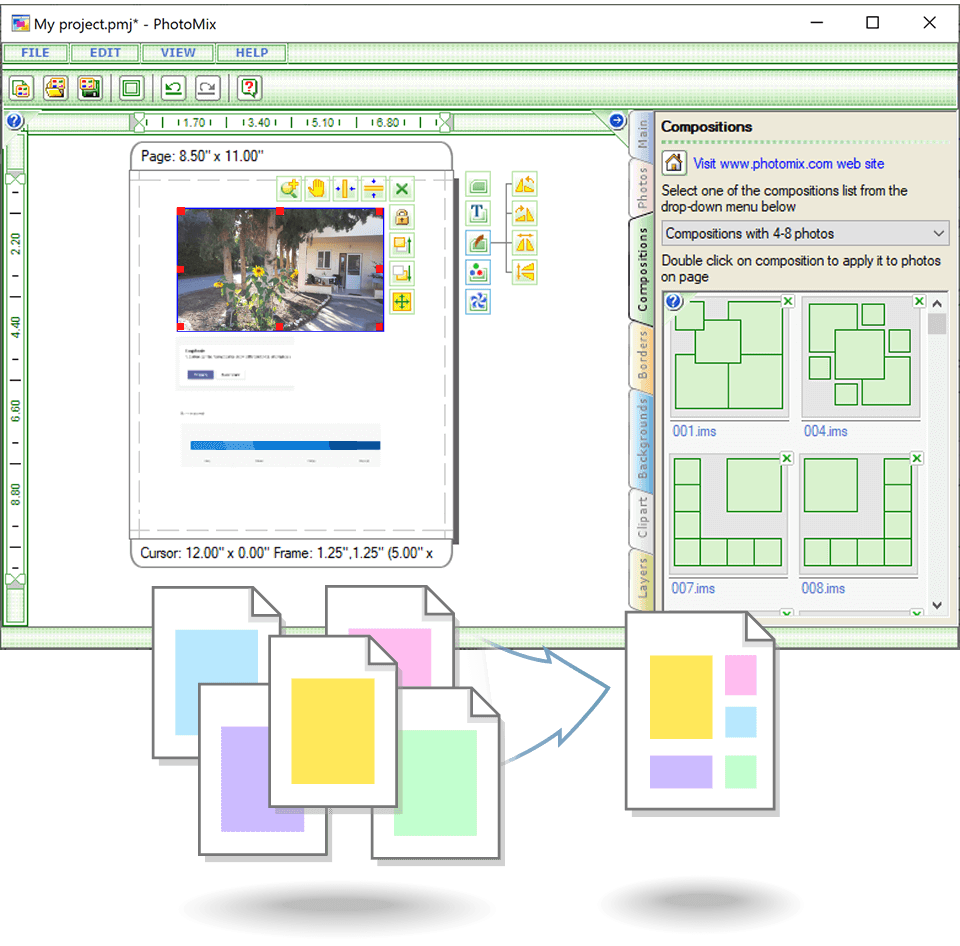Click the Redo arrow icon
The image size is (960, 946).
point(208,89)
